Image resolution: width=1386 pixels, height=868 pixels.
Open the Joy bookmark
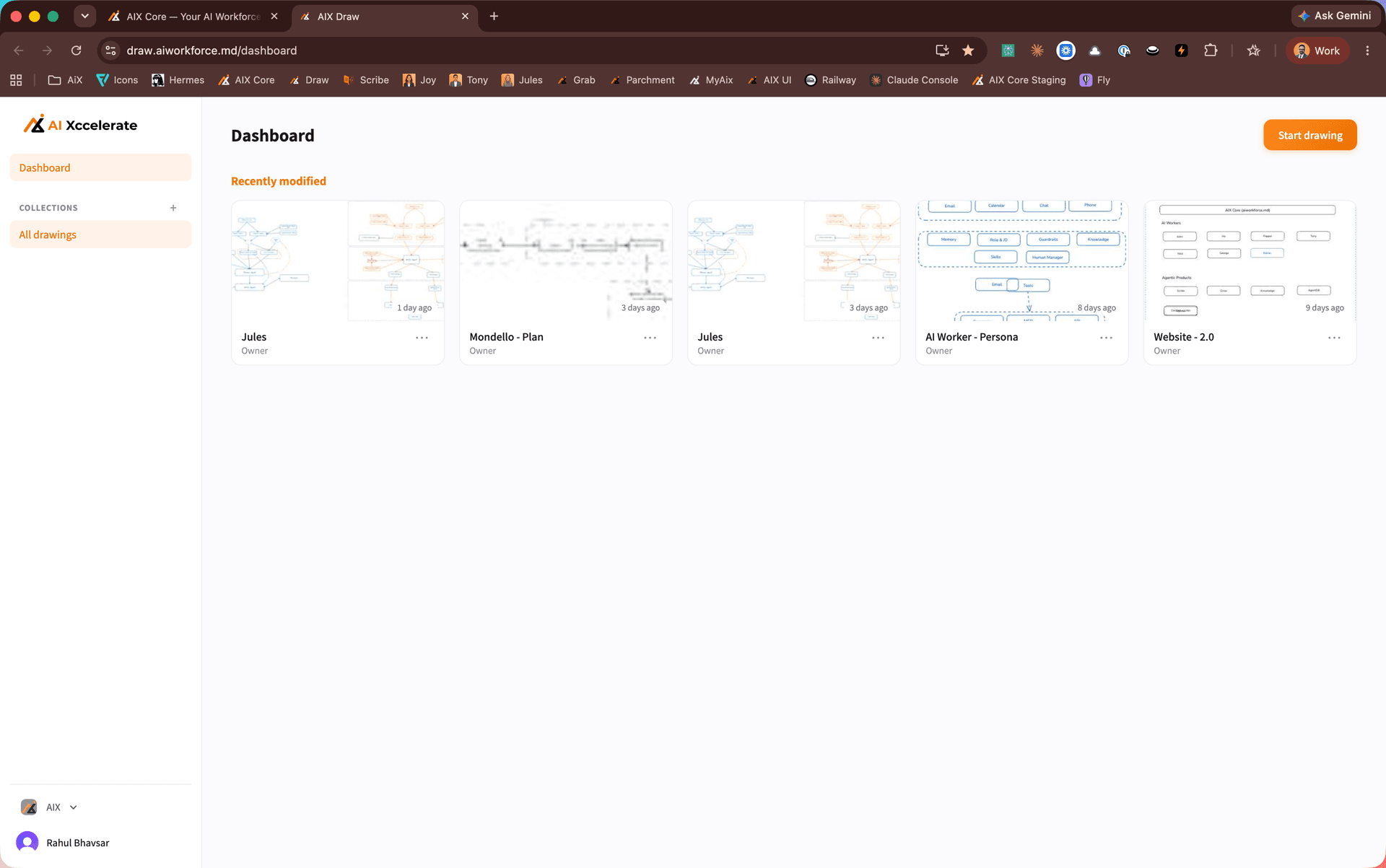tap(419, 80)
